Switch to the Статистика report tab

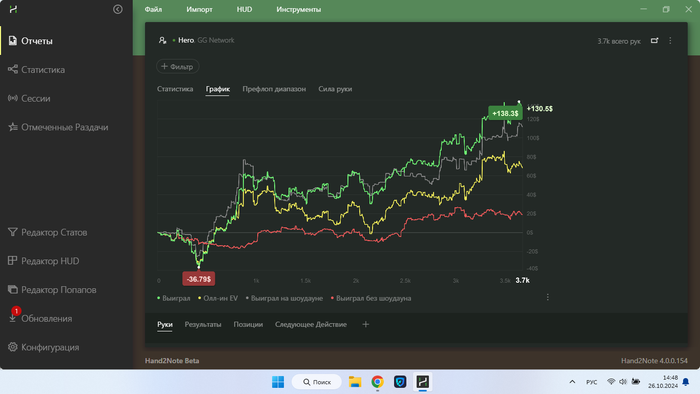pos(175,89)
